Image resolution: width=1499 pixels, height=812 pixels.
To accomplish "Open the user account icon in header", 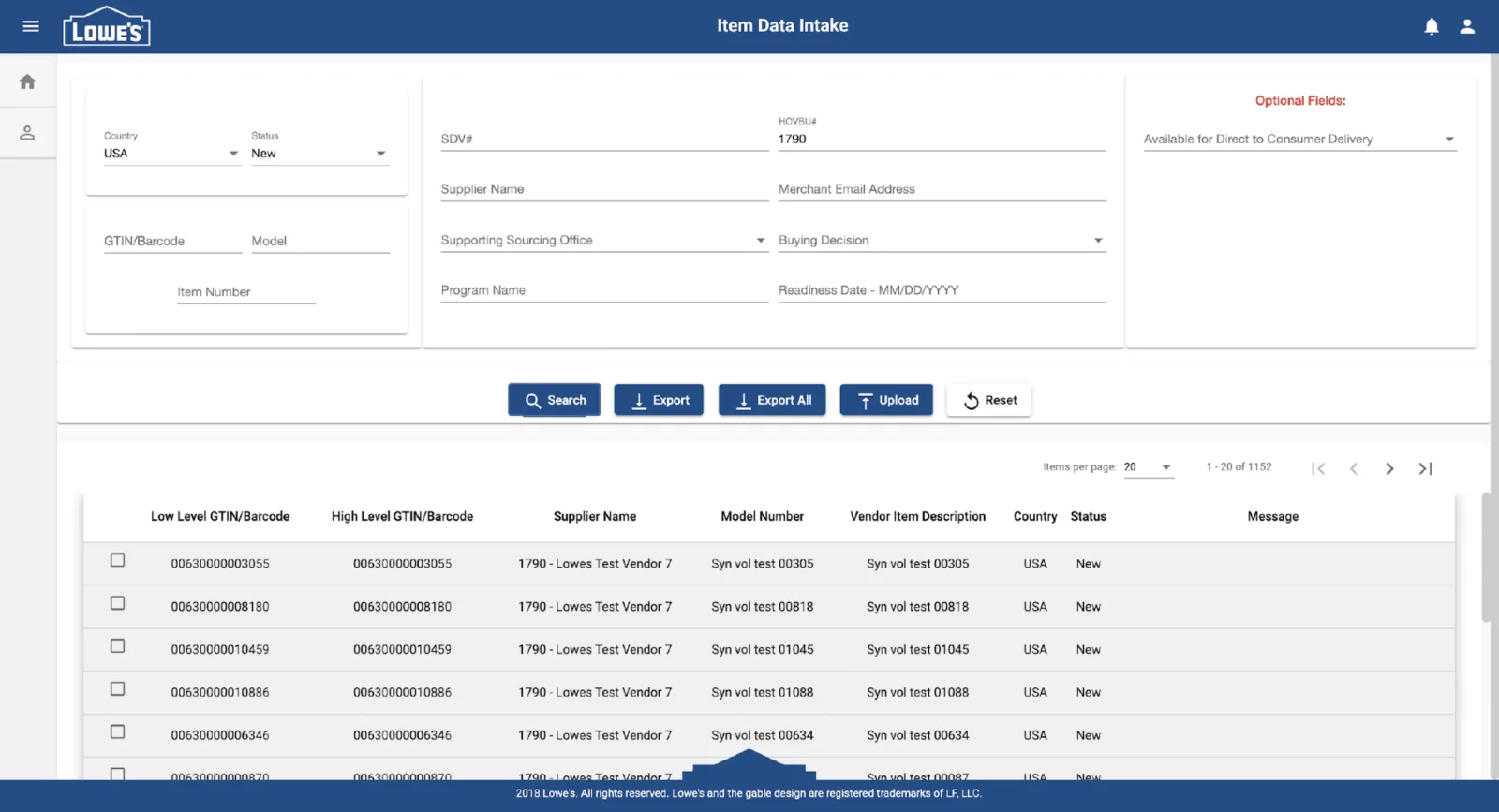I will 1467,26.
